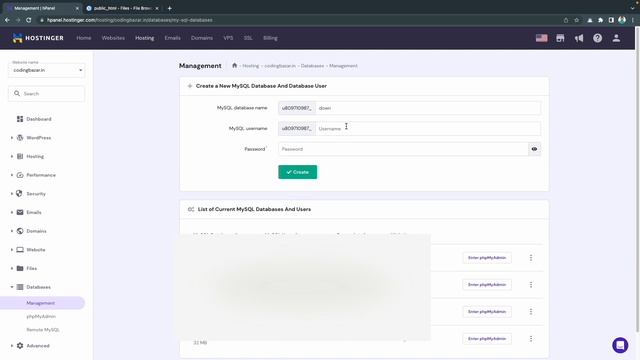Expand the Advanced sidebar section

pyautogui.click(x=12, y=345)
